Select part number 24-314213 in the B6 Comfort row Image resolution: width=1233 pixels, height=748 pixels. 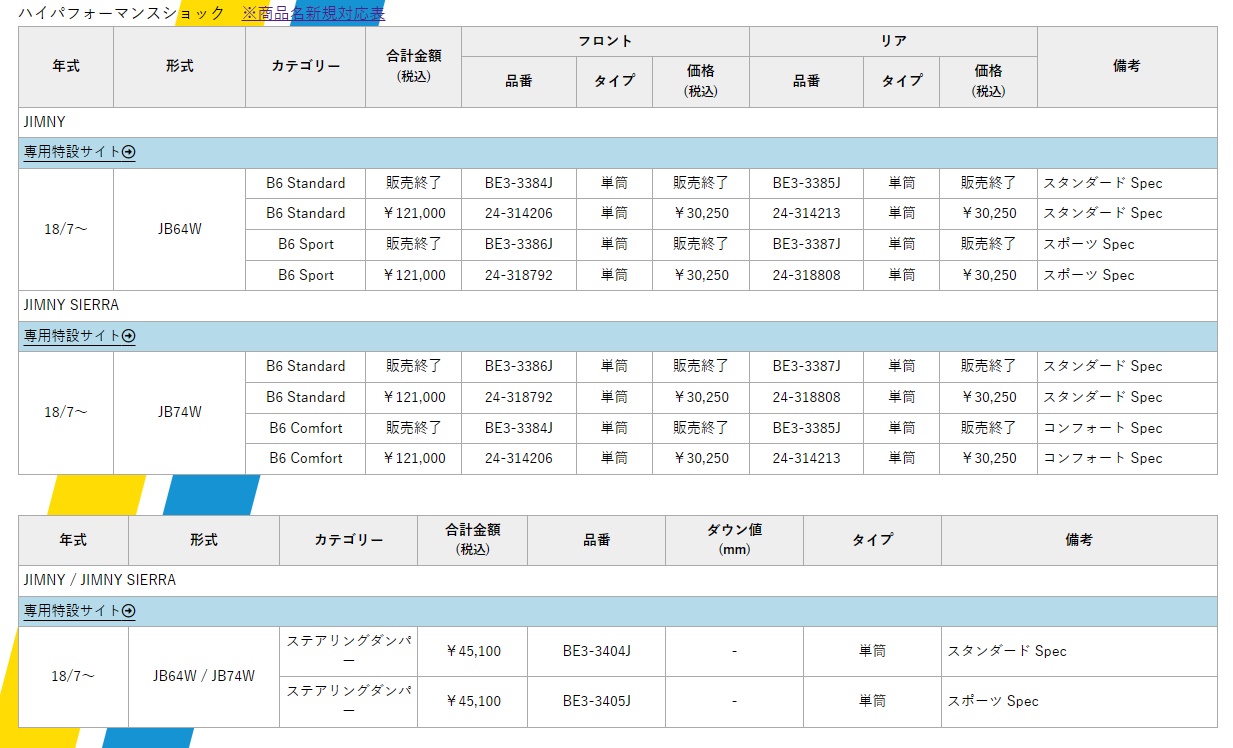click(x=806, y=458)
